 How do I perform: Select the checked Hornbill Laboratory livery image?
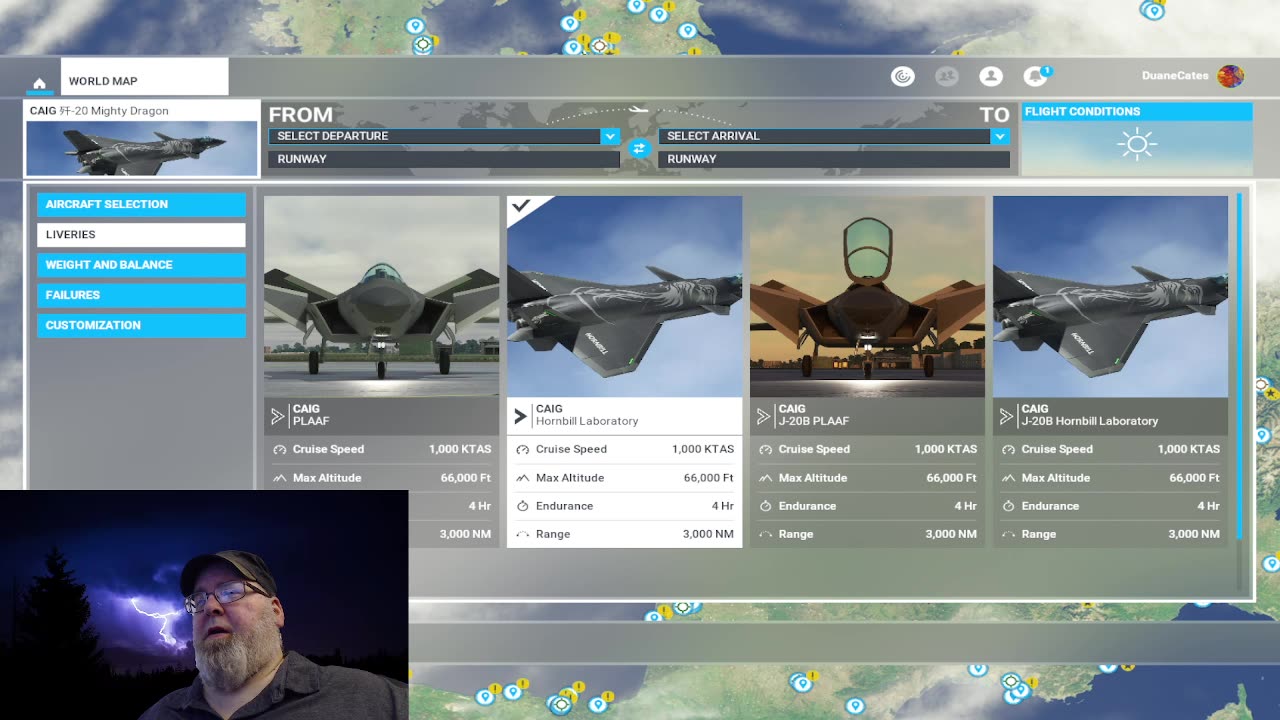pyautogui.click(x=624, y=296)
